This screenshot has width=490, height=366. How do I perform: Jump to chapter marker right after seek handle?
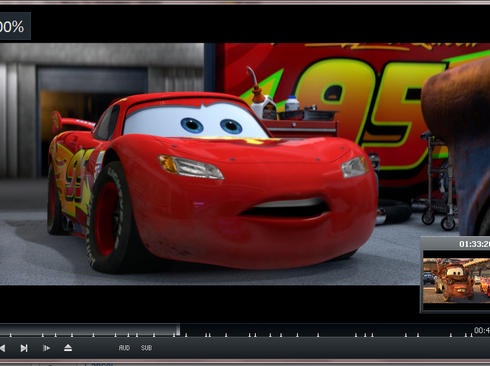tap(186, 335)
